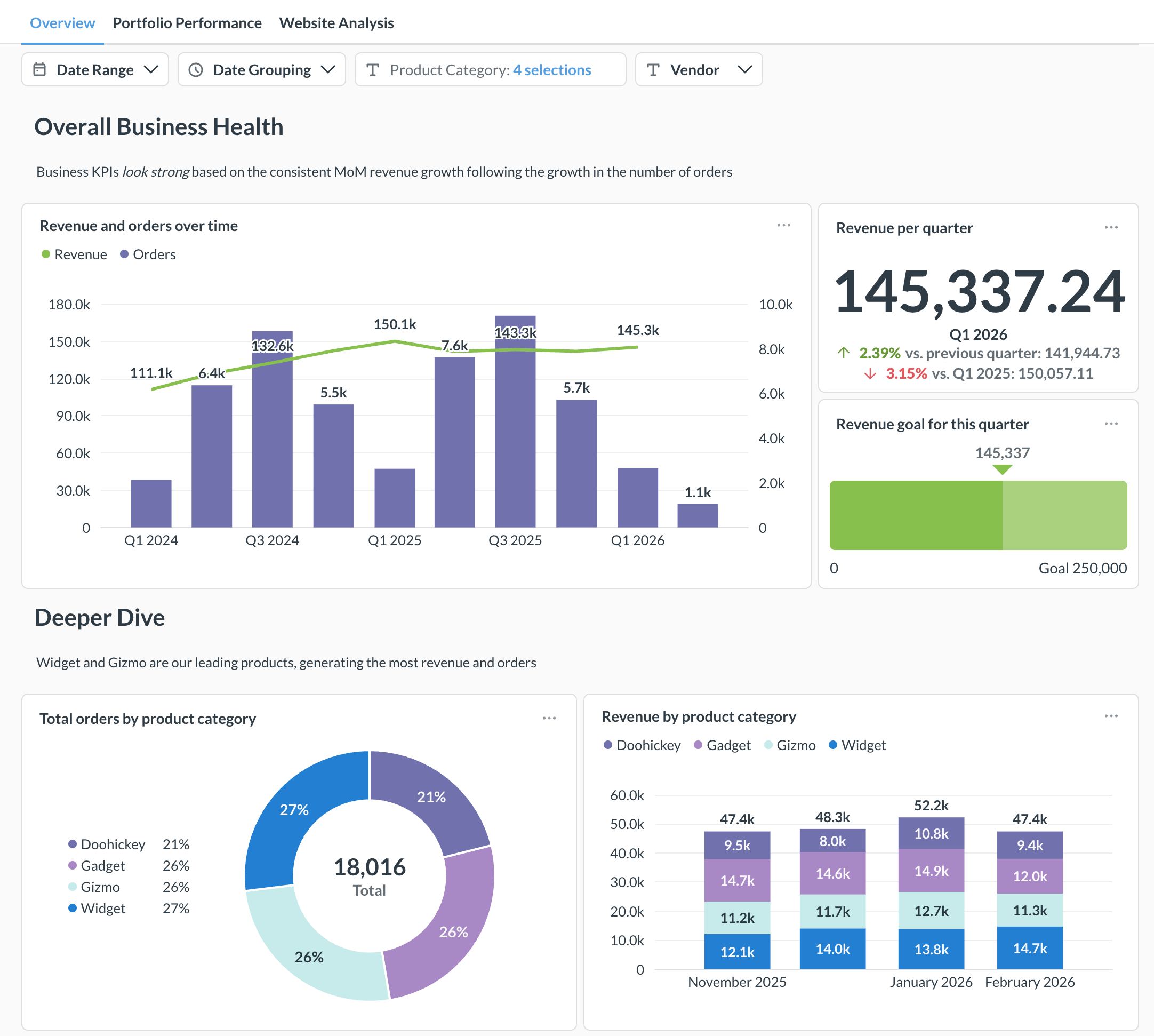Click the 10.8k Doohickey segment in January 2026

(x=931, y=833)
